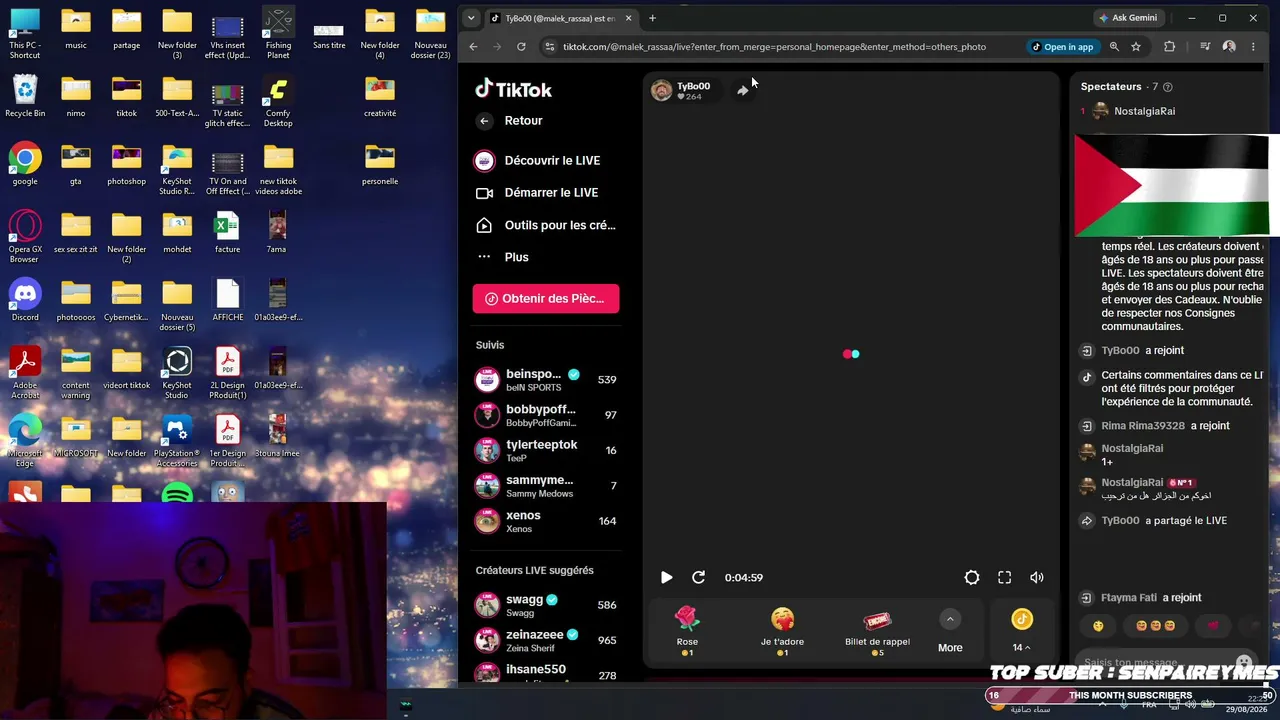Select the Microsoft Edge desktop shortcut

tap(25, 440)
